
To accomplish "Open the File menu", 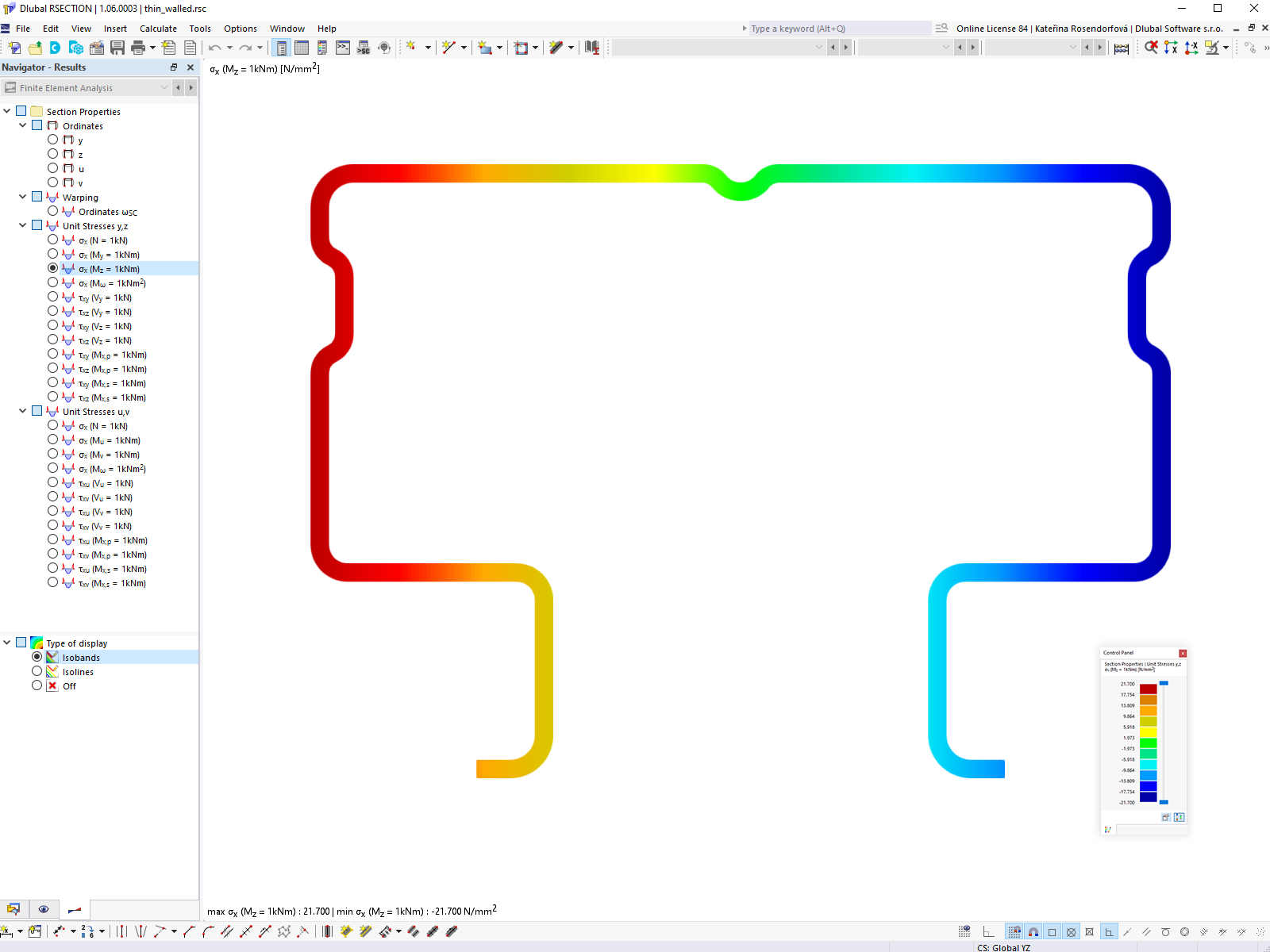I will [x=23, y=29].
